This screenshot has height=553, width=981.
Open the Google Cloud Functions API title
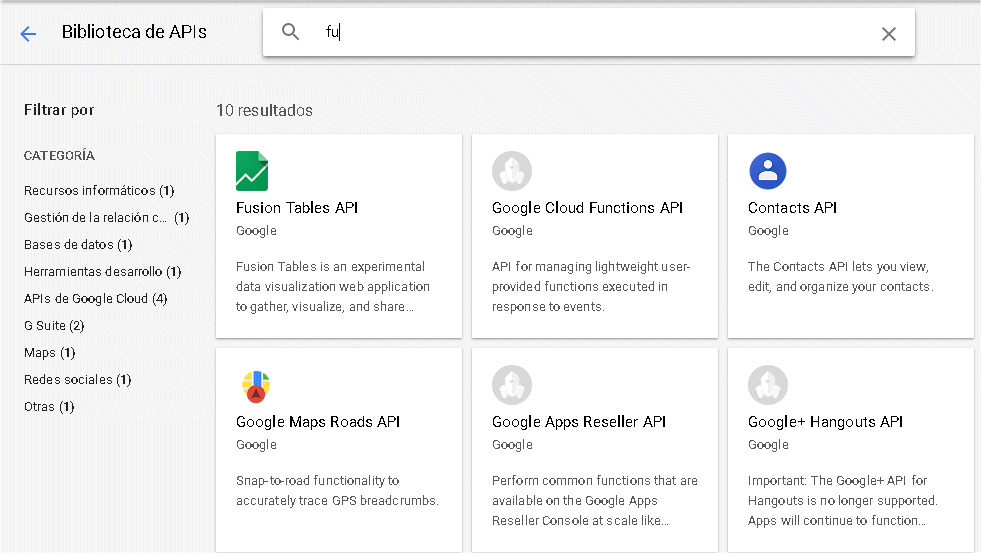(587, 208)
